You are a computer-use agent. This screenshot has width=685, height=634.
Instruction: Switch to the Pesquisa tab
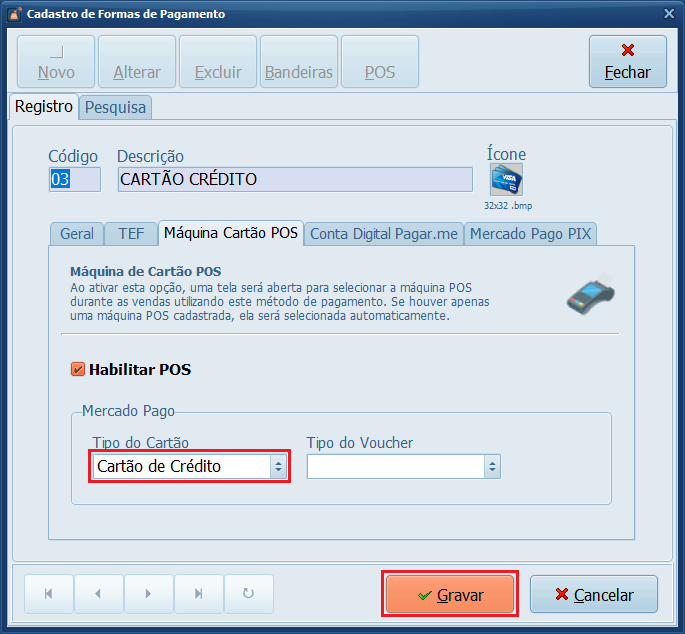tap(115, 107)
